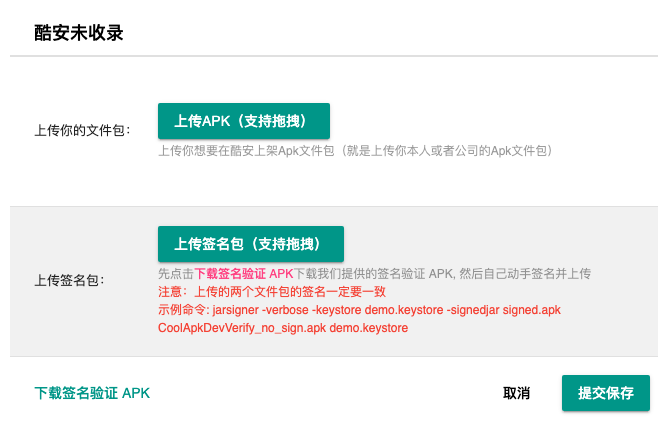Image resolution: width=669 pixels, height=442 pixels.
Task: Select the 上传签名包 field label
Action: [75, 281]
